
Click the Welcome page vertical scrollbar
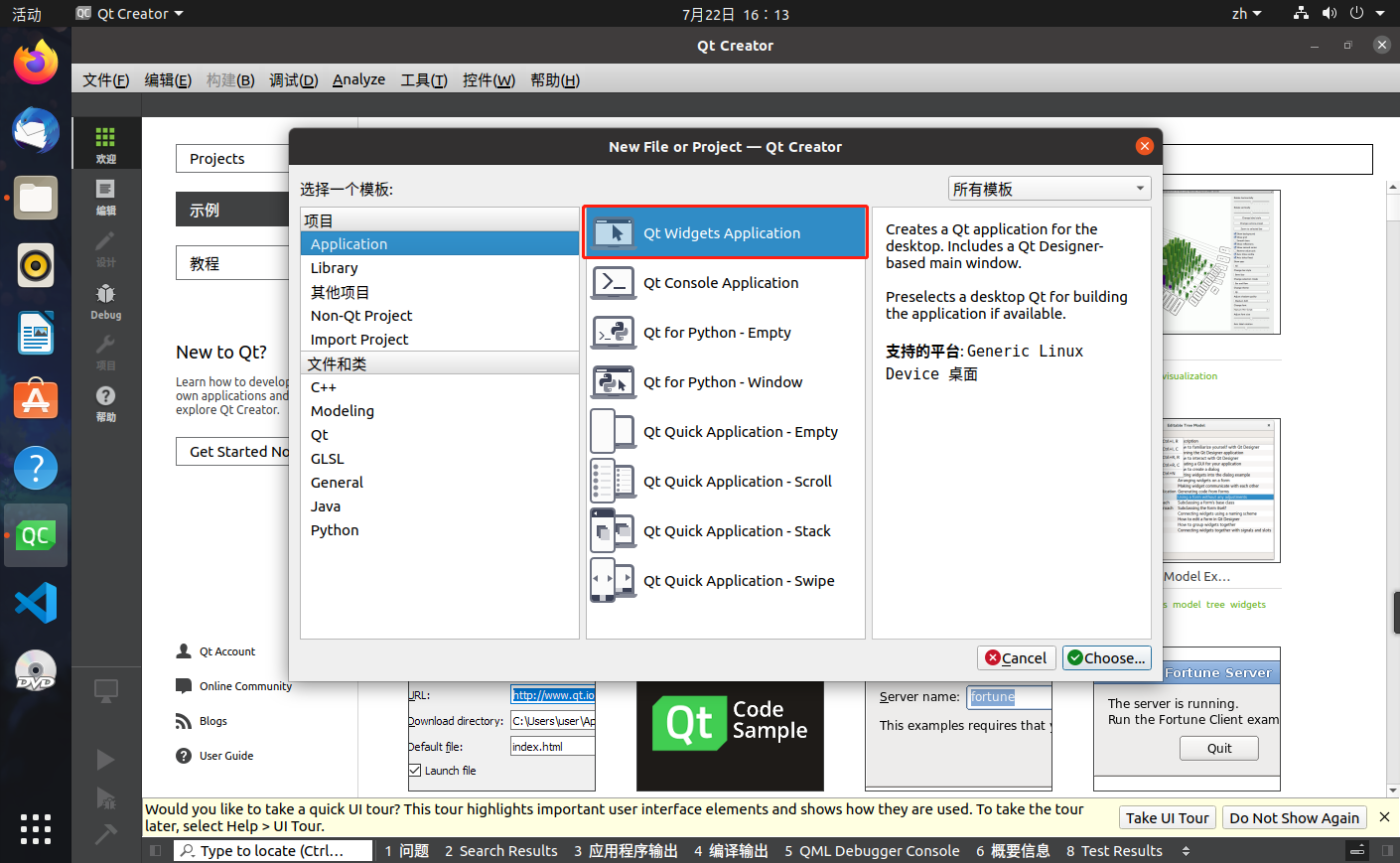coord(1392,487)
